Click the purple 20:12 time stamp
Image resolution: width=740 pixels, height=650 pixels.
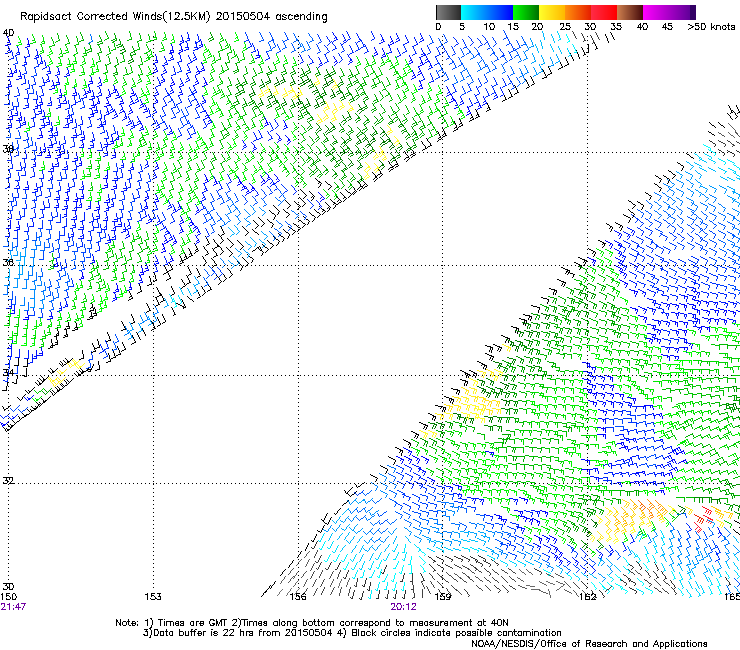(404, 607)
